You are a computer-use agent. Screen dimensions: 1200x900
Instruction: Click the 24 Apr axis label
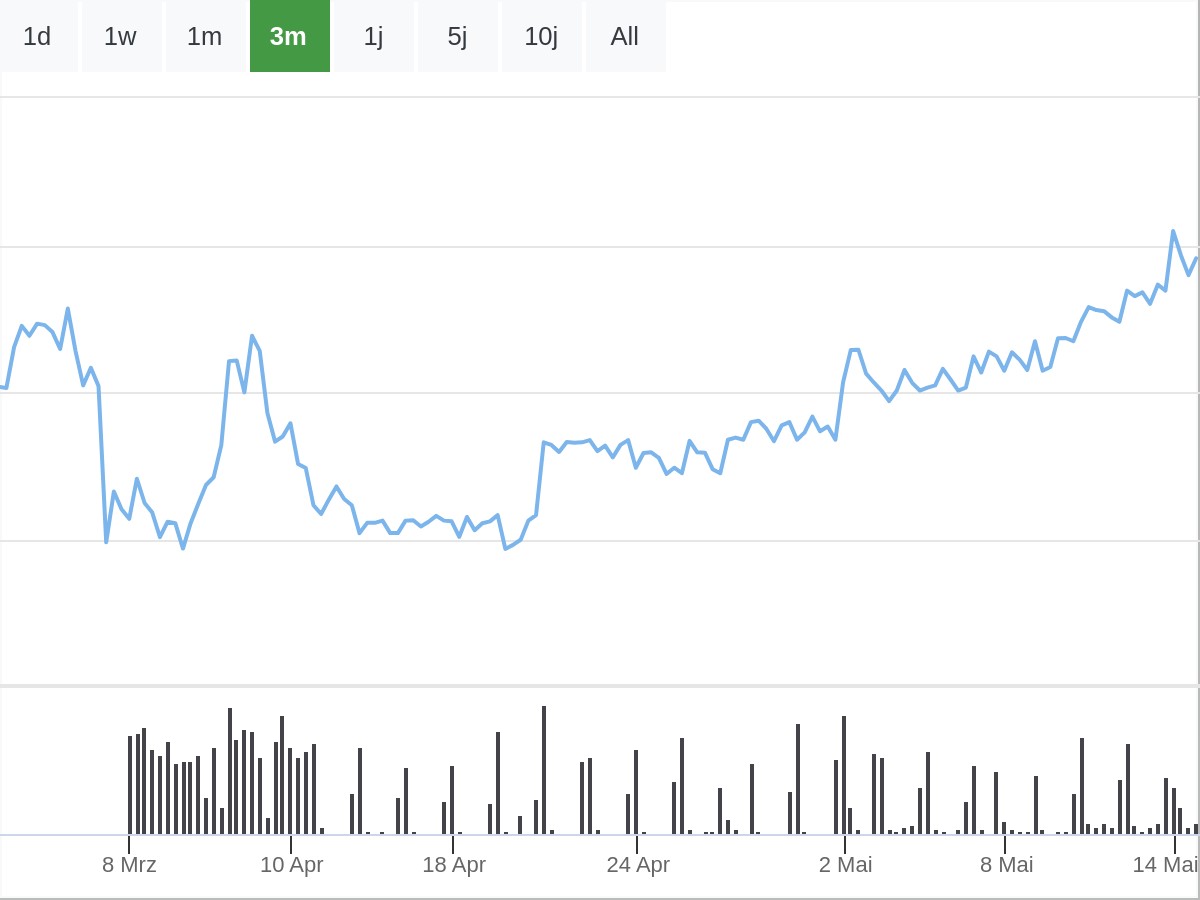(637, 865)
